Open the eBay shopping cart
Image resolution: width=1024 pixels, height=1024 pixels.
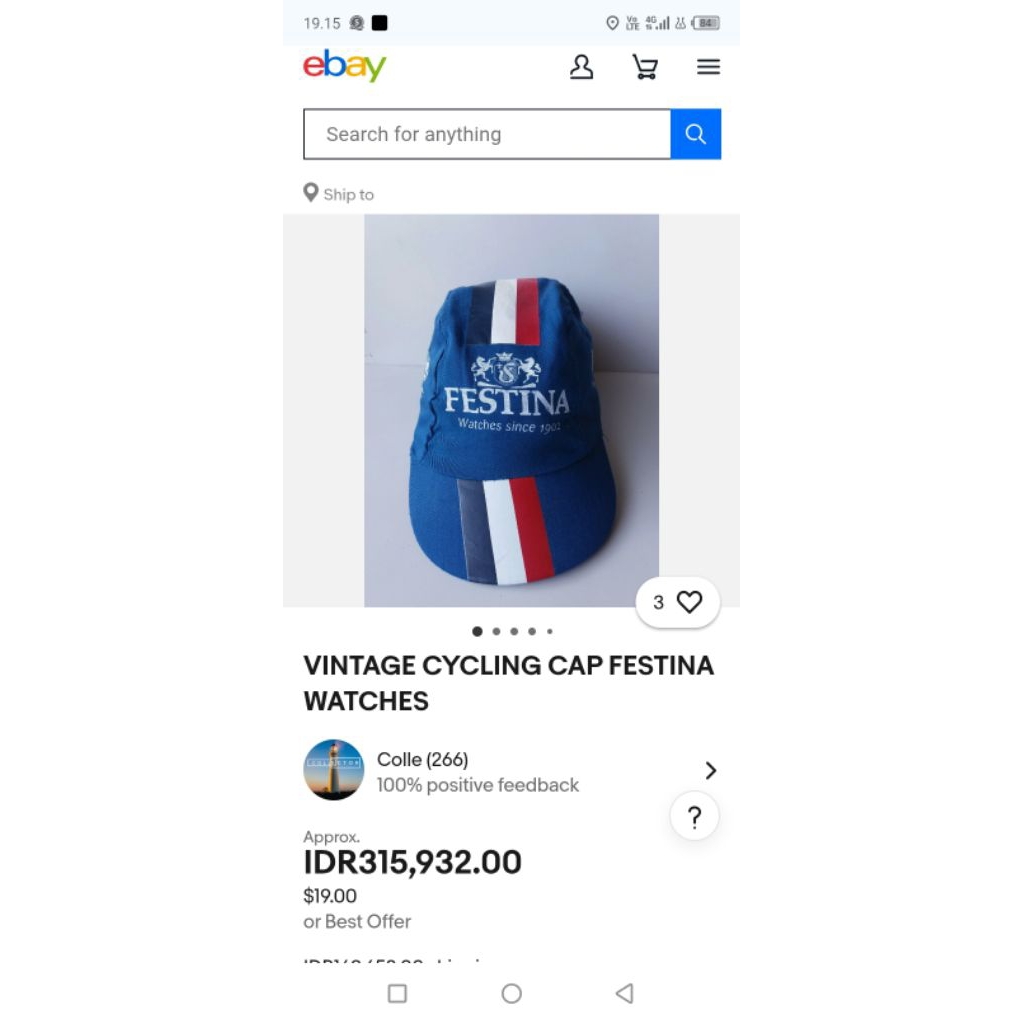pos(645,67)
